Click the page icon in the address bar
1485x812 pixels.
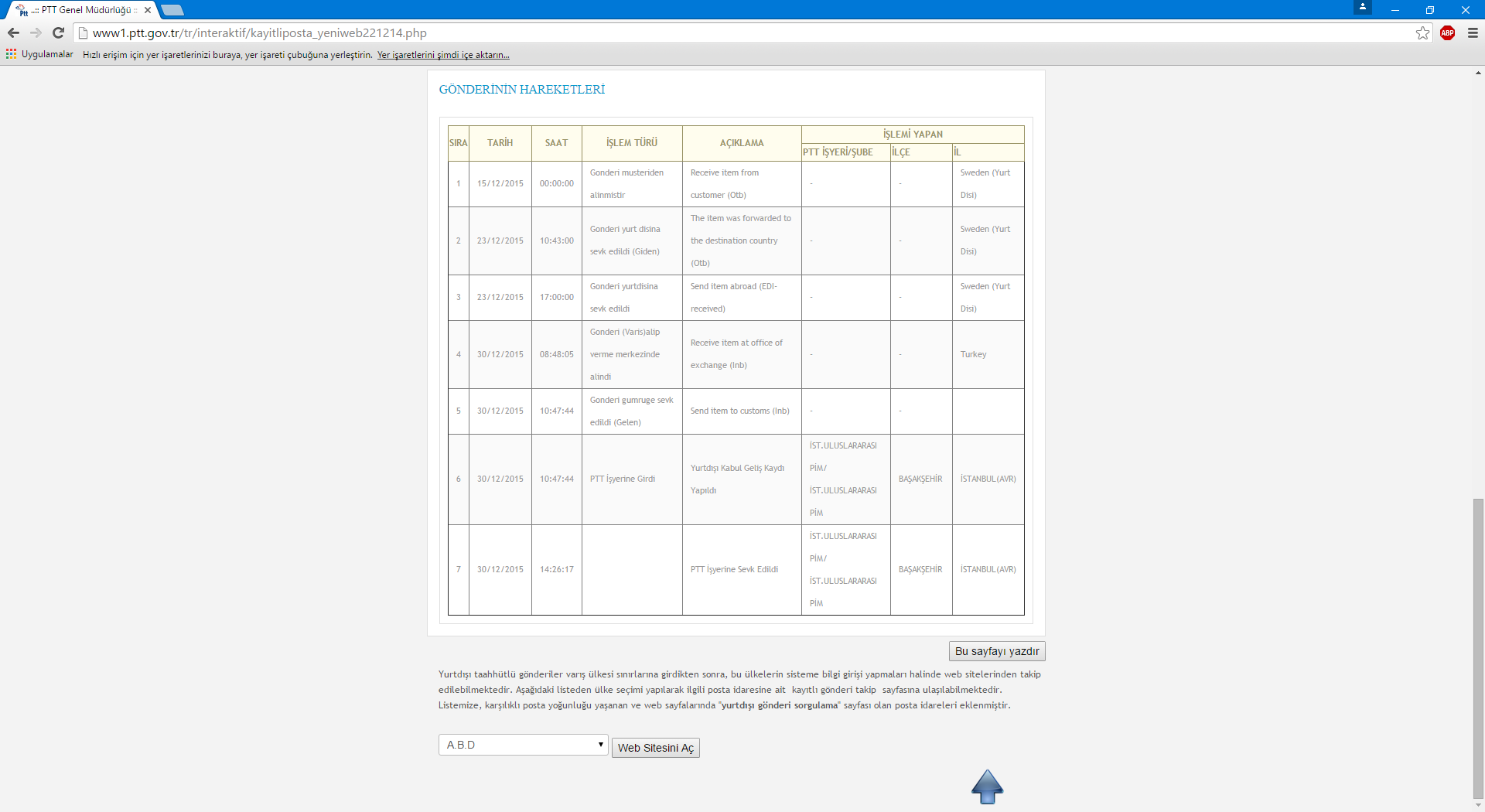click(83, 32)
